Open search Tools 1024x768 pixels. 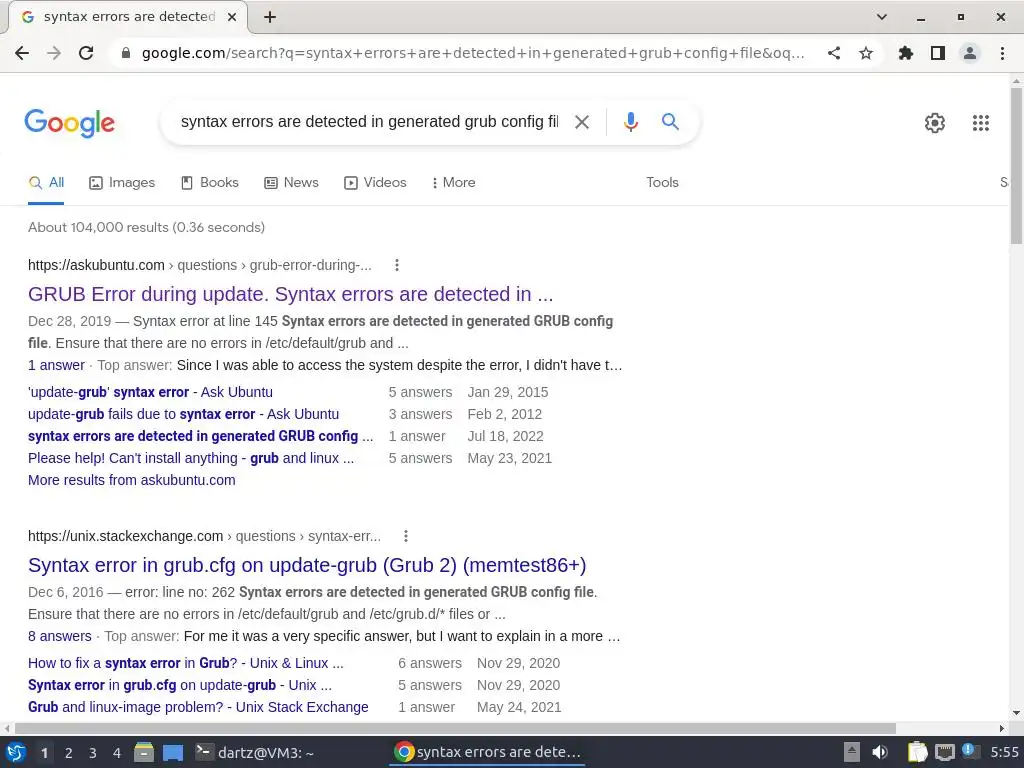point(662,183)
